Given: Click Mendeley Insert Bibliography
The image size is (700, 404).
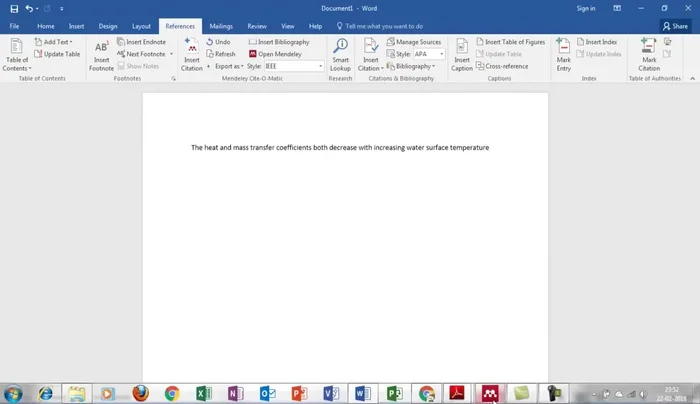Looking at the screenshot, I should point(279,42).
